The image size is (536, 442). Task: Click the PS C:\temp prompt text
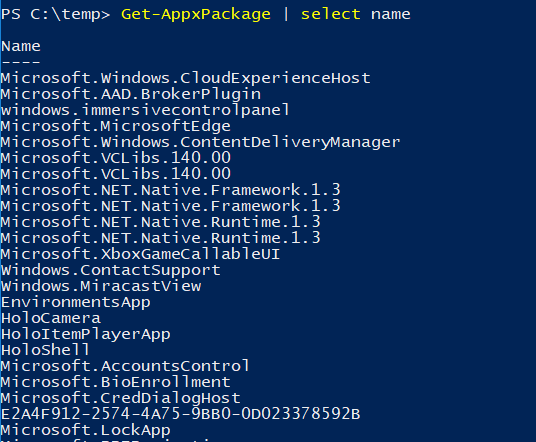coord(55,14)
